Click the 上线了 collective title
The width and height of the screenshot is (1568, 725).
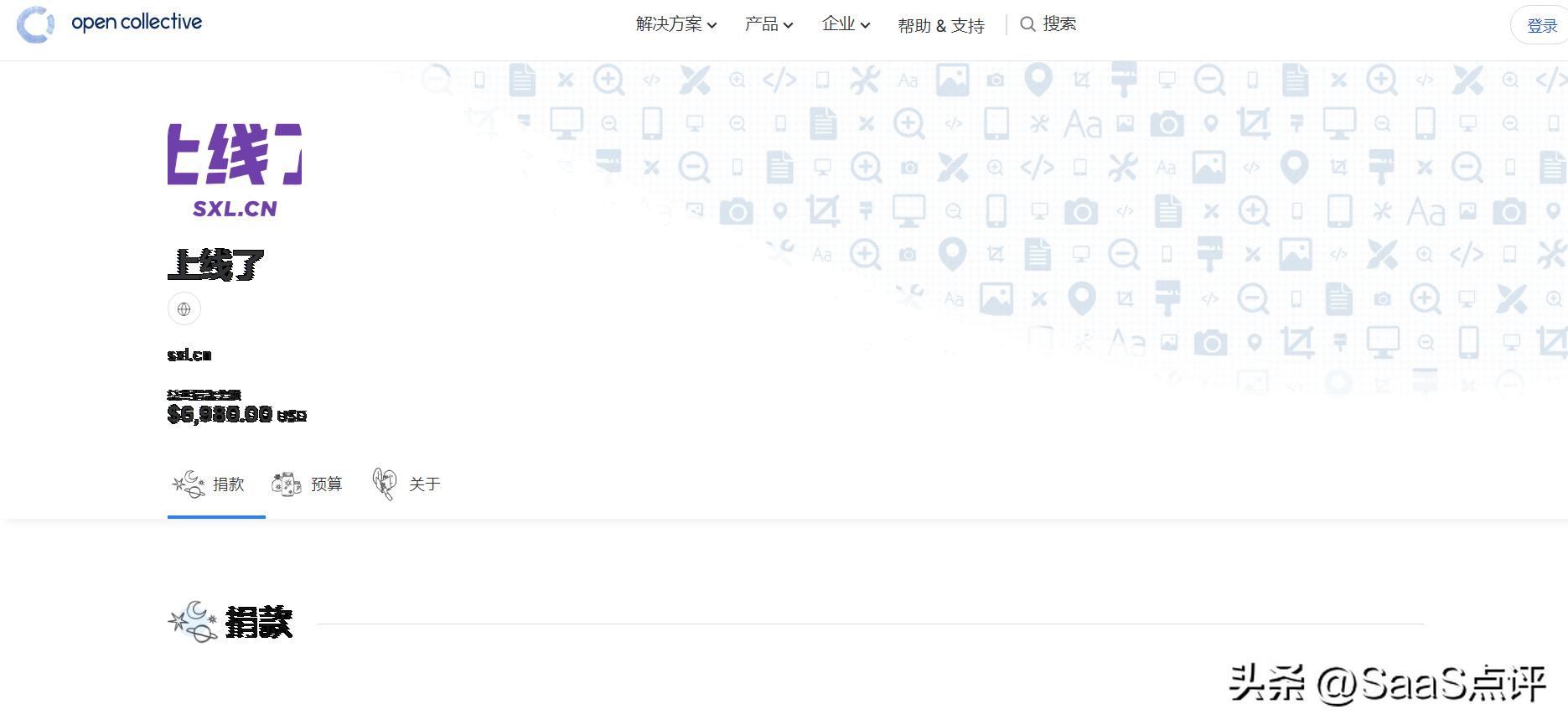point(216,265)
